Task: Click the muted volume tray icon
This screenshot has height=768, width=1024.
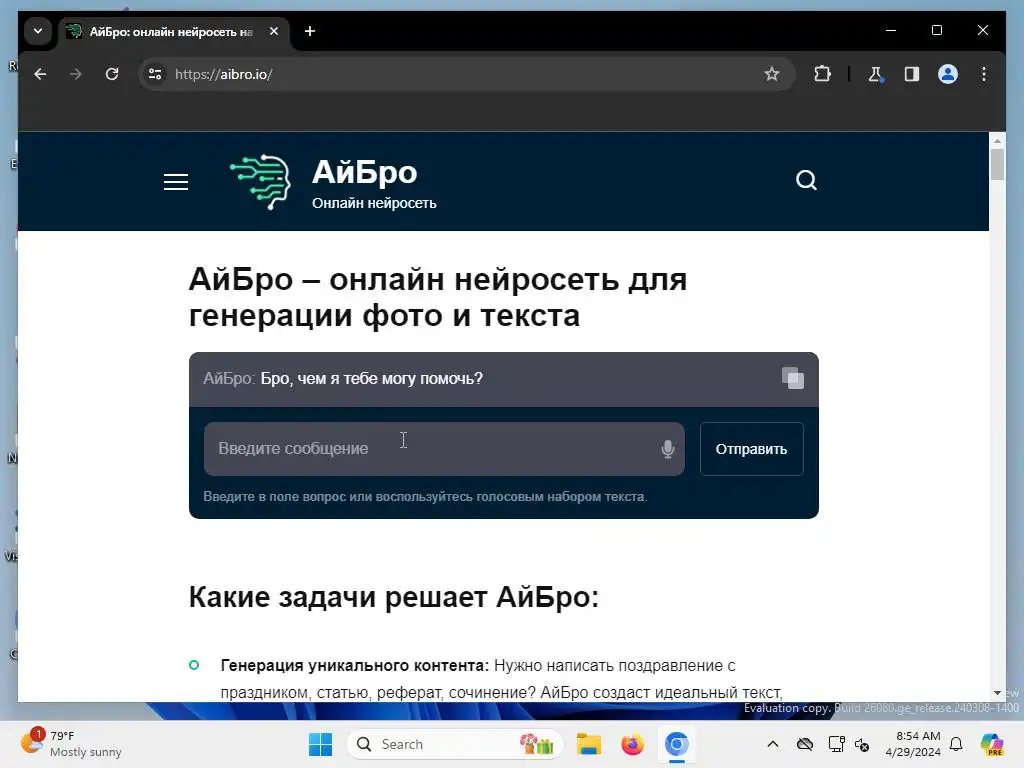Action: tap(862, 745)
